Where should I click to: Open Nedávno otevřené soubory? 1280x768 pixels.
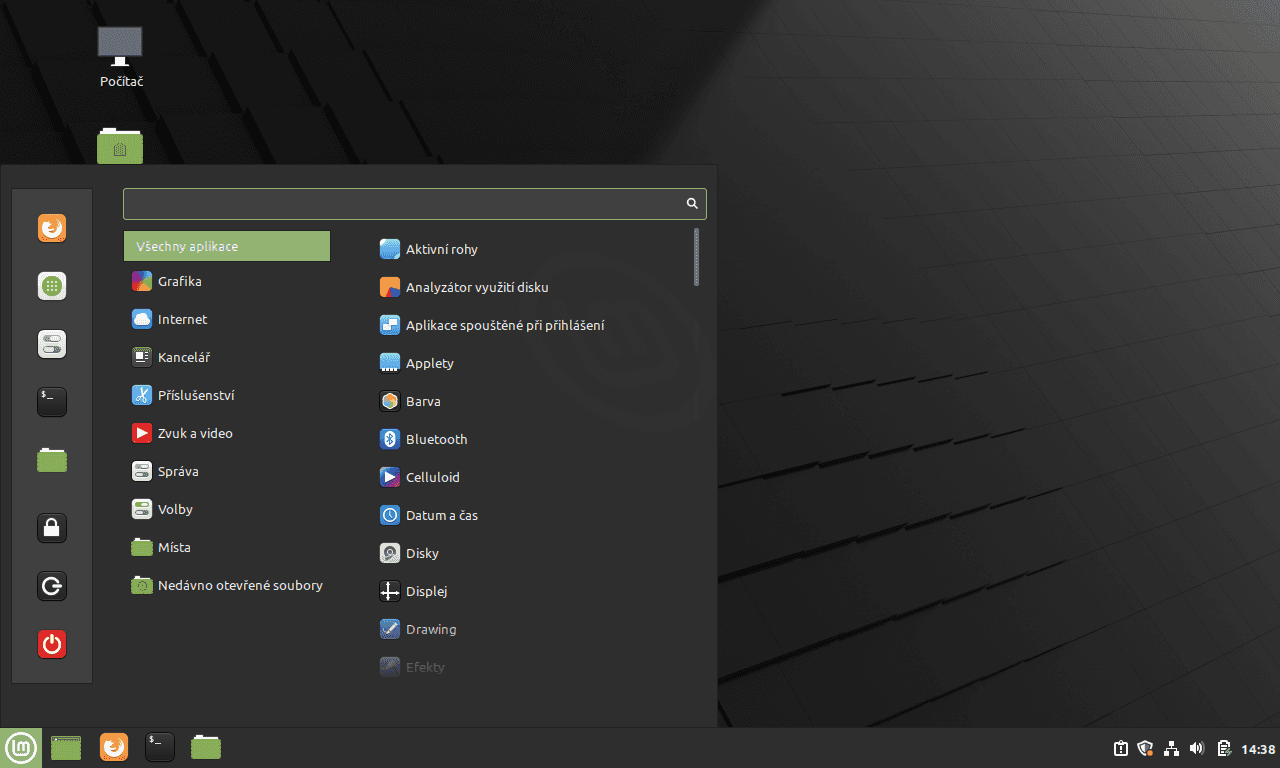tap(240, 585)
